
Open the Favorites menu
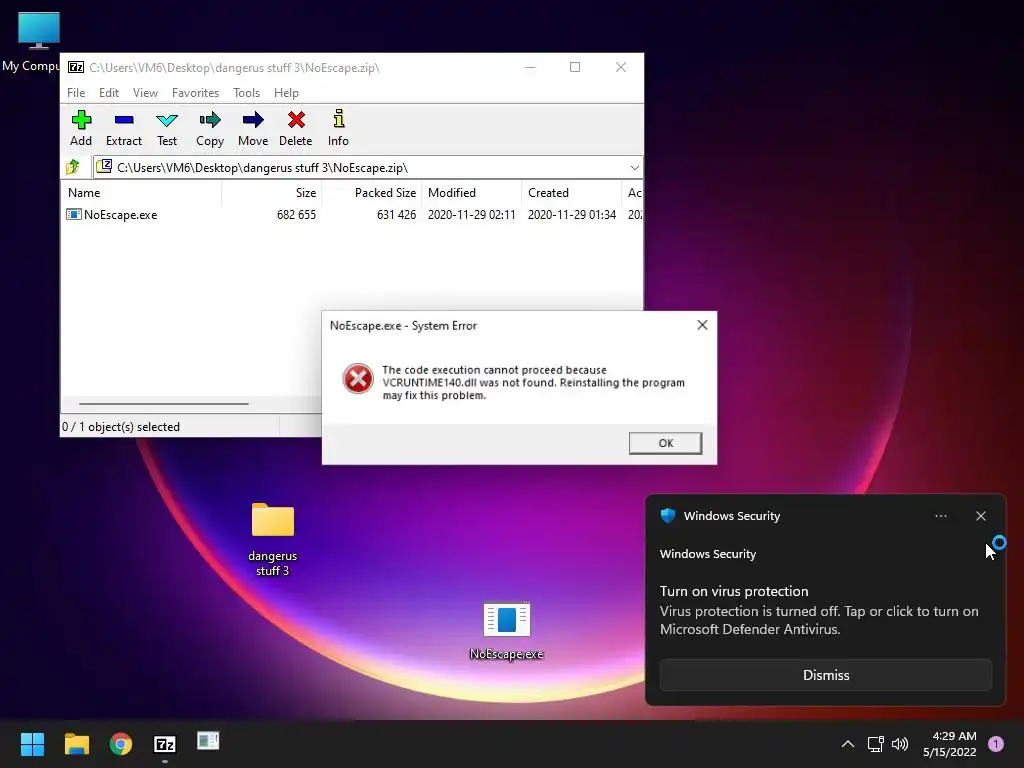[x=195, y=93]
